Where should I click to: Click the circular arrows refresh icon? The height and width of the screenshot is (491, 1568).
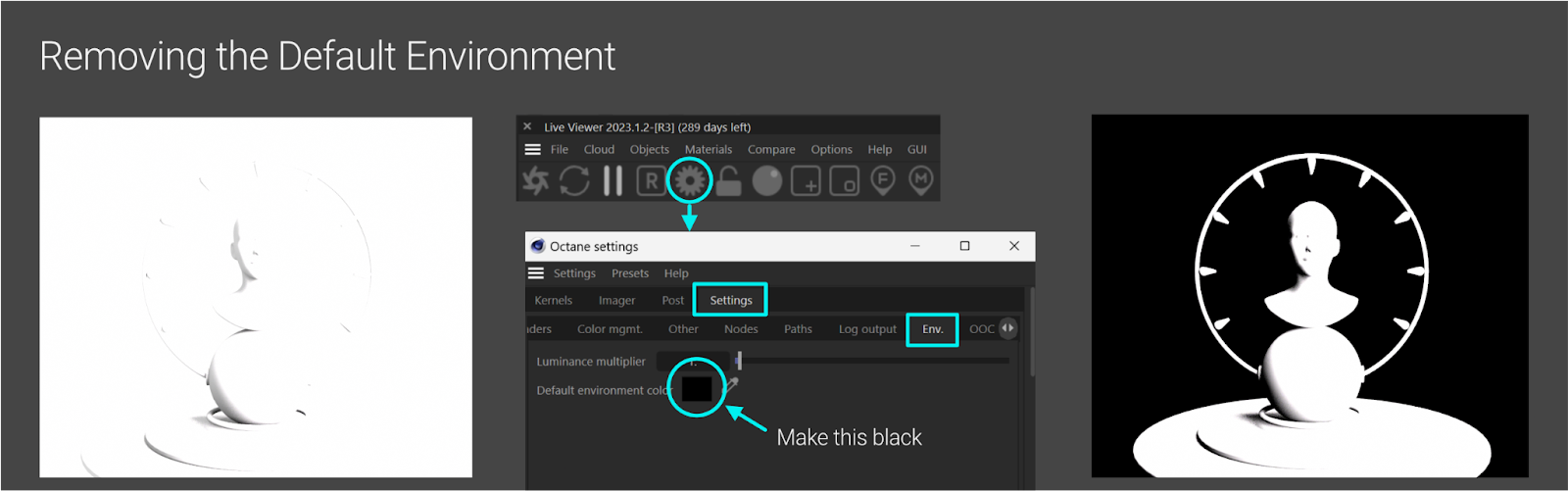[x=574, y=180]
